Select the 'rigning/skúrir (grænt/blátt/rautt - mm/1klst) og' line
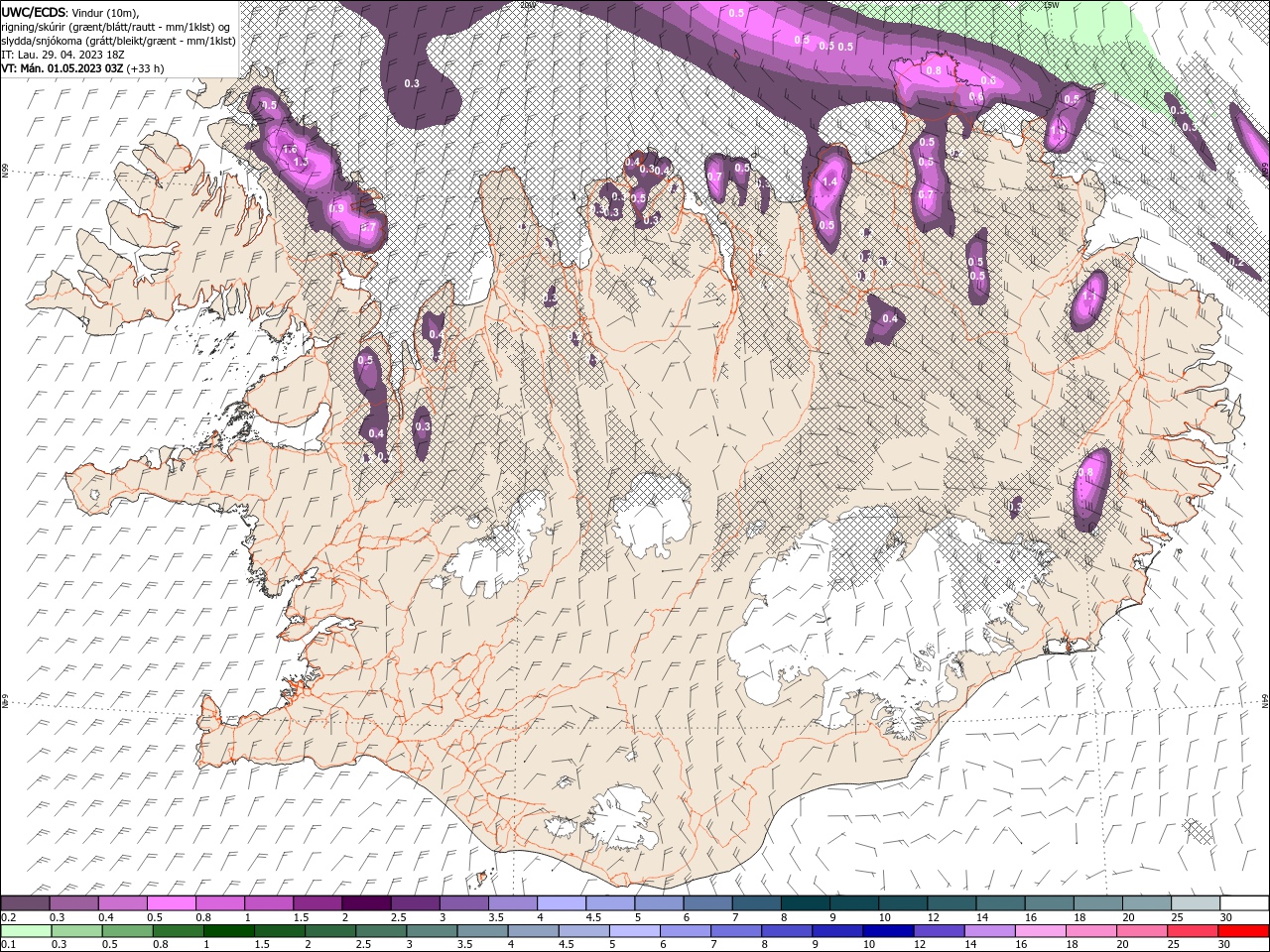The width and height of the screenshot is (1270, 952). coord(116,27)
